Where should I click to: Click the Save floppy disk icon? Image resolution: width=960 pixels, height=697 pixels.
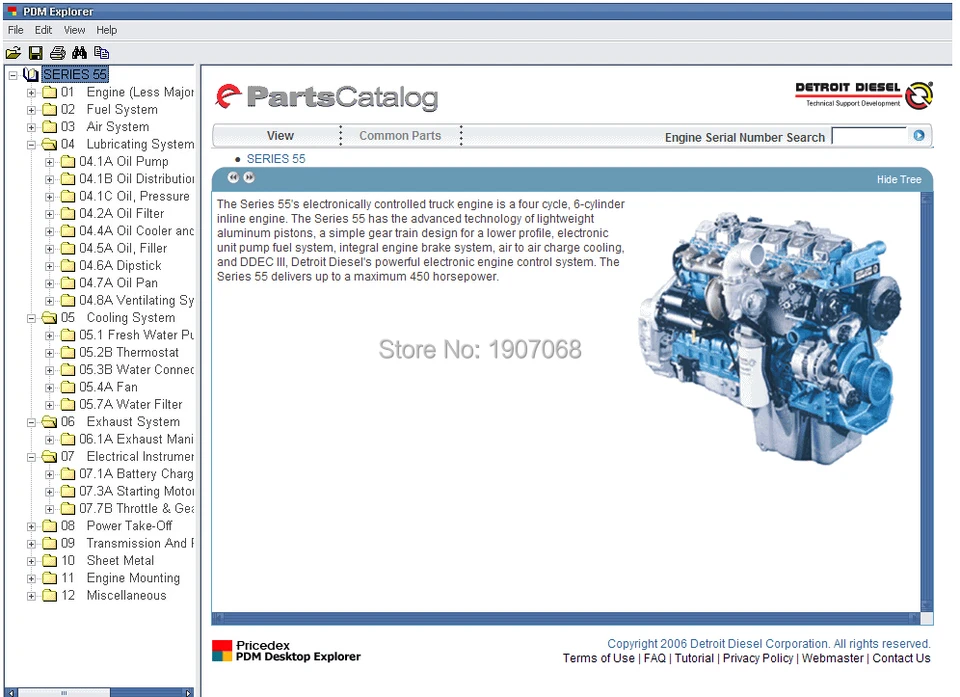pyautogui.click(x=36, y=53)
